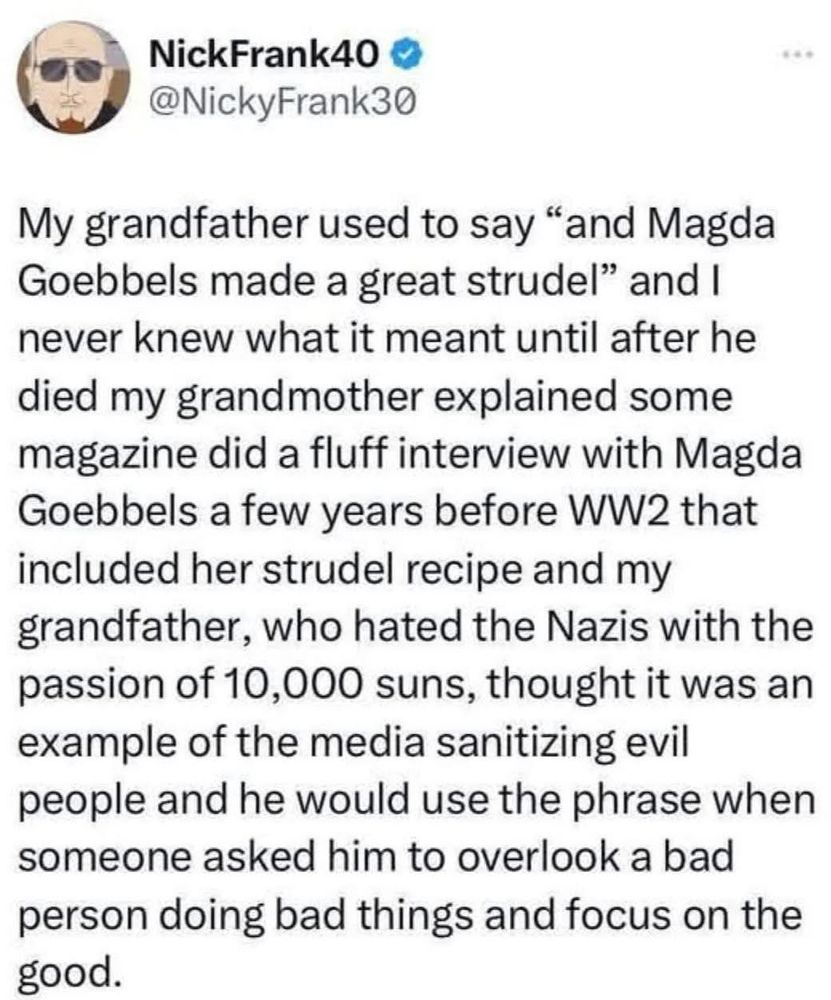831x1000 pixels.
Task: Select the word "grandmother" in tweet text
Action: pyautogui.click(x=301, y=397)
